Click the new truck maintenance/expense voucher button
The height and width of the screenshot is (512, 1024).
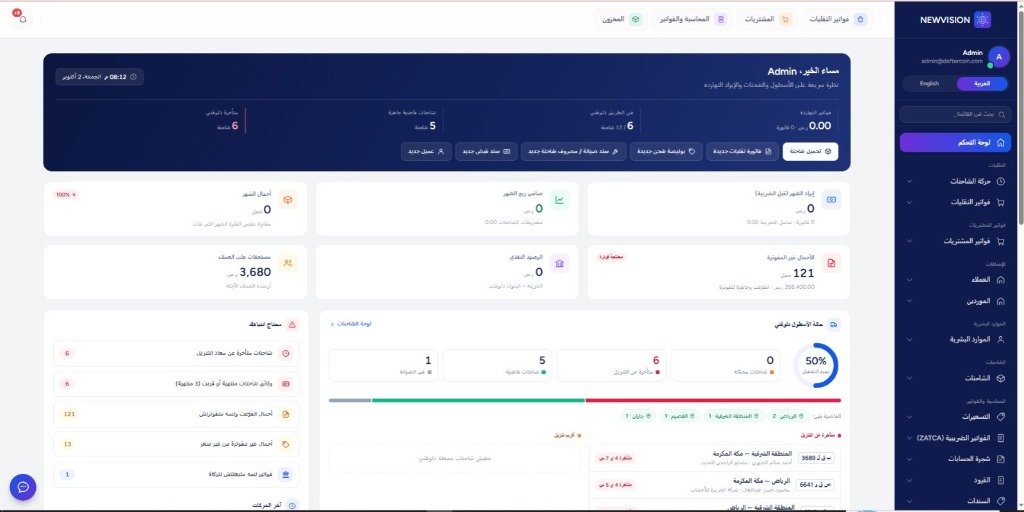pyautogui.click(x=573, y=152)
